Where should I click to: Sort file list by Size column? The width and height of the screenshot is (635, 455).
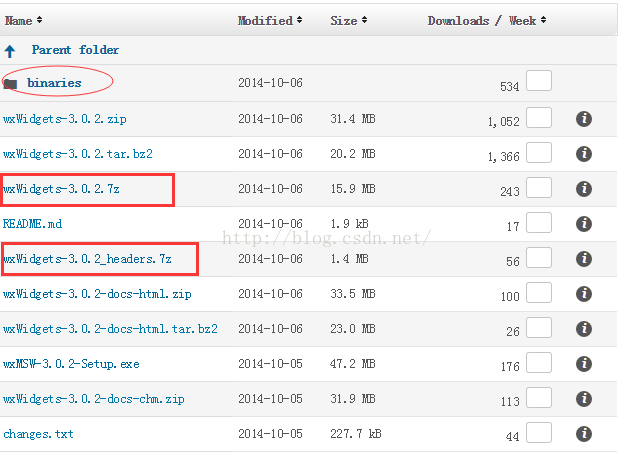click(x=349, y=20)
